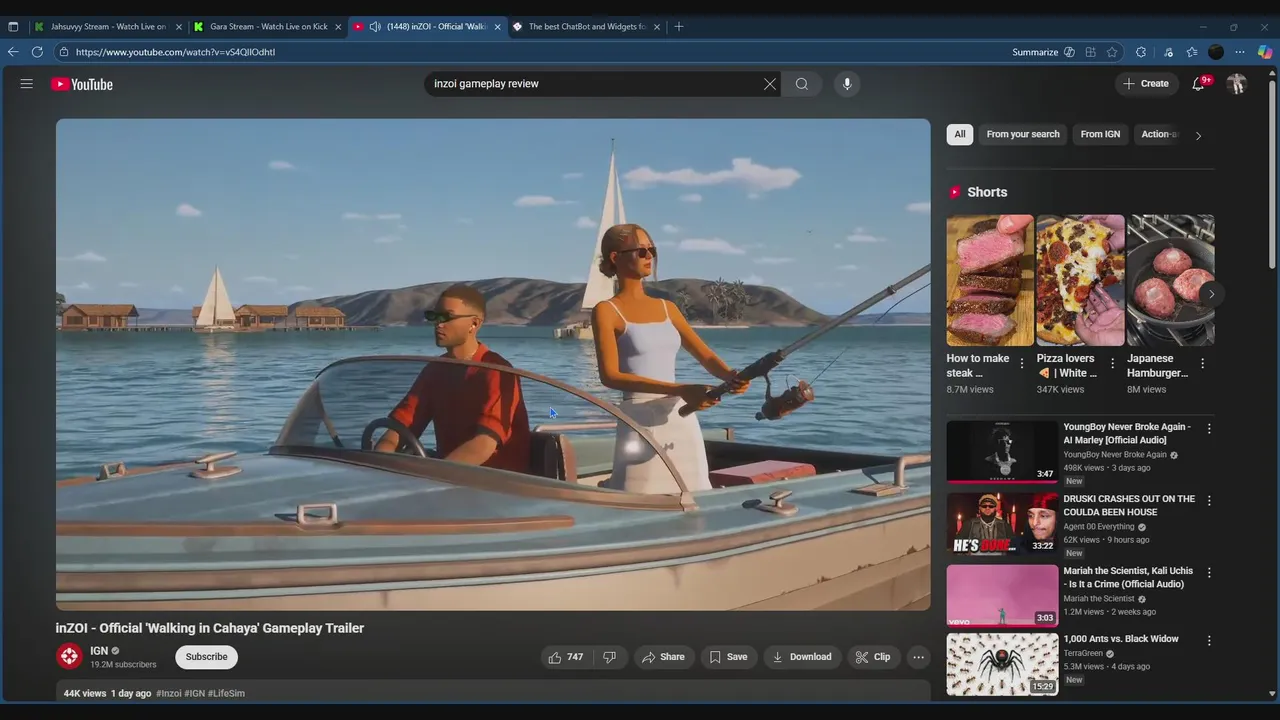
Task: Click the Create button
Action: 1146,84
